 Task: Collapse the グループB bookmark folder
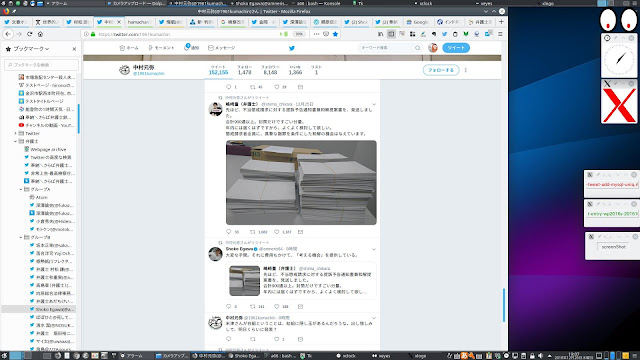pos(21,237)
